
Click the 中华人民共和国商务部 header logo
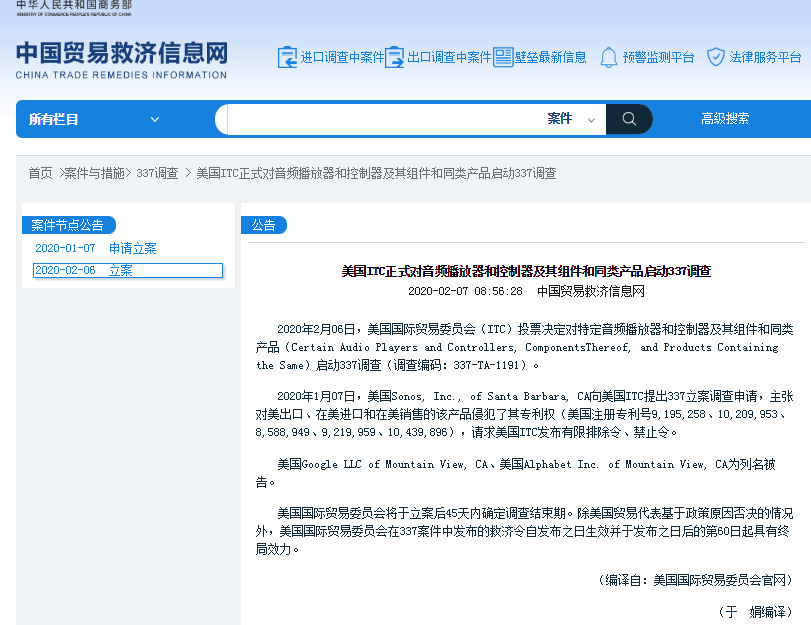(x=74, y=8)
